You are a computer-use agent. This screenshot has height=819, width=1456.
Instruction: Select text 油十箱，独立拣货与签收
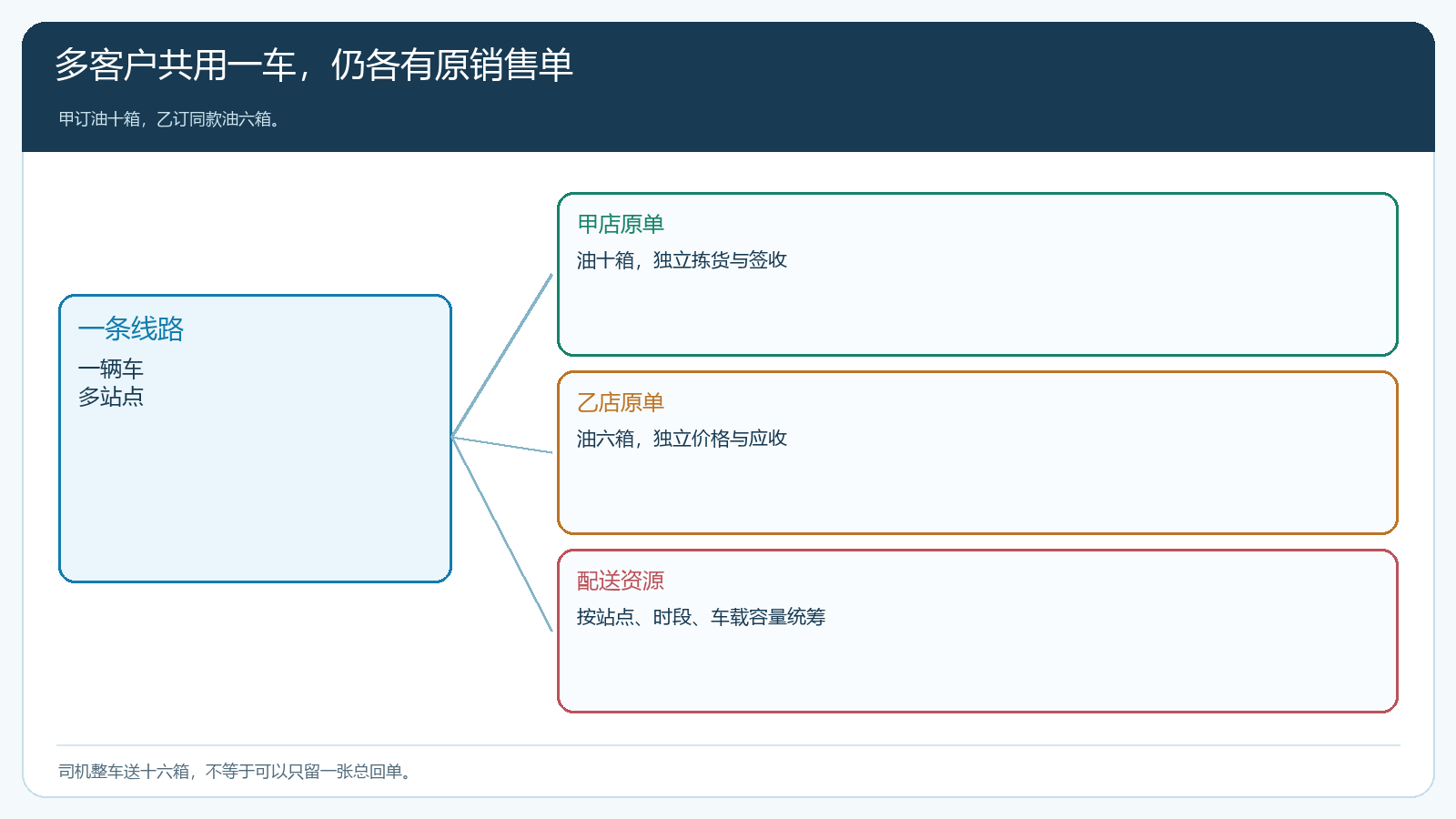point(682,260)
